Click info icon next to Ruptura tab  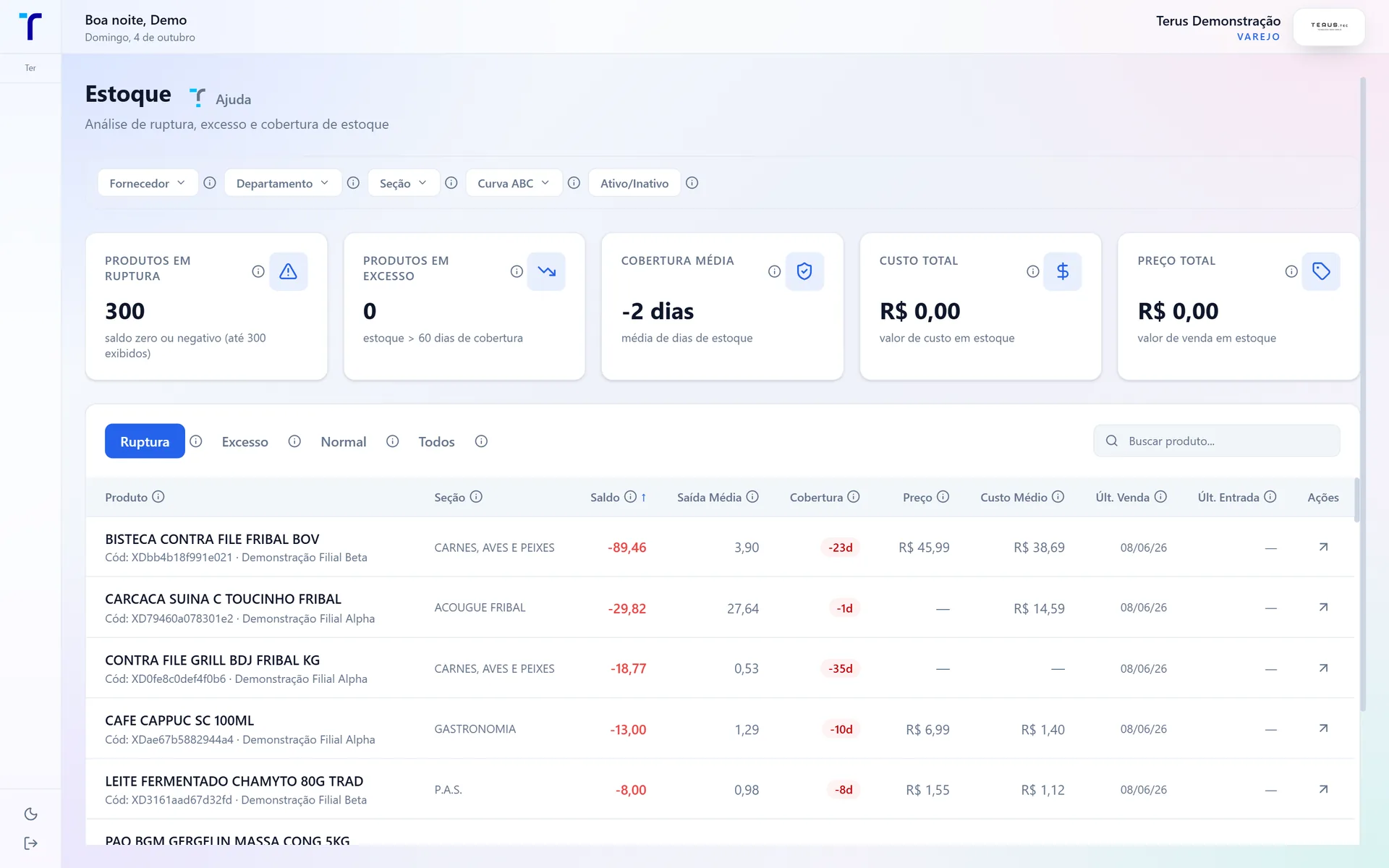pos(196,441)
